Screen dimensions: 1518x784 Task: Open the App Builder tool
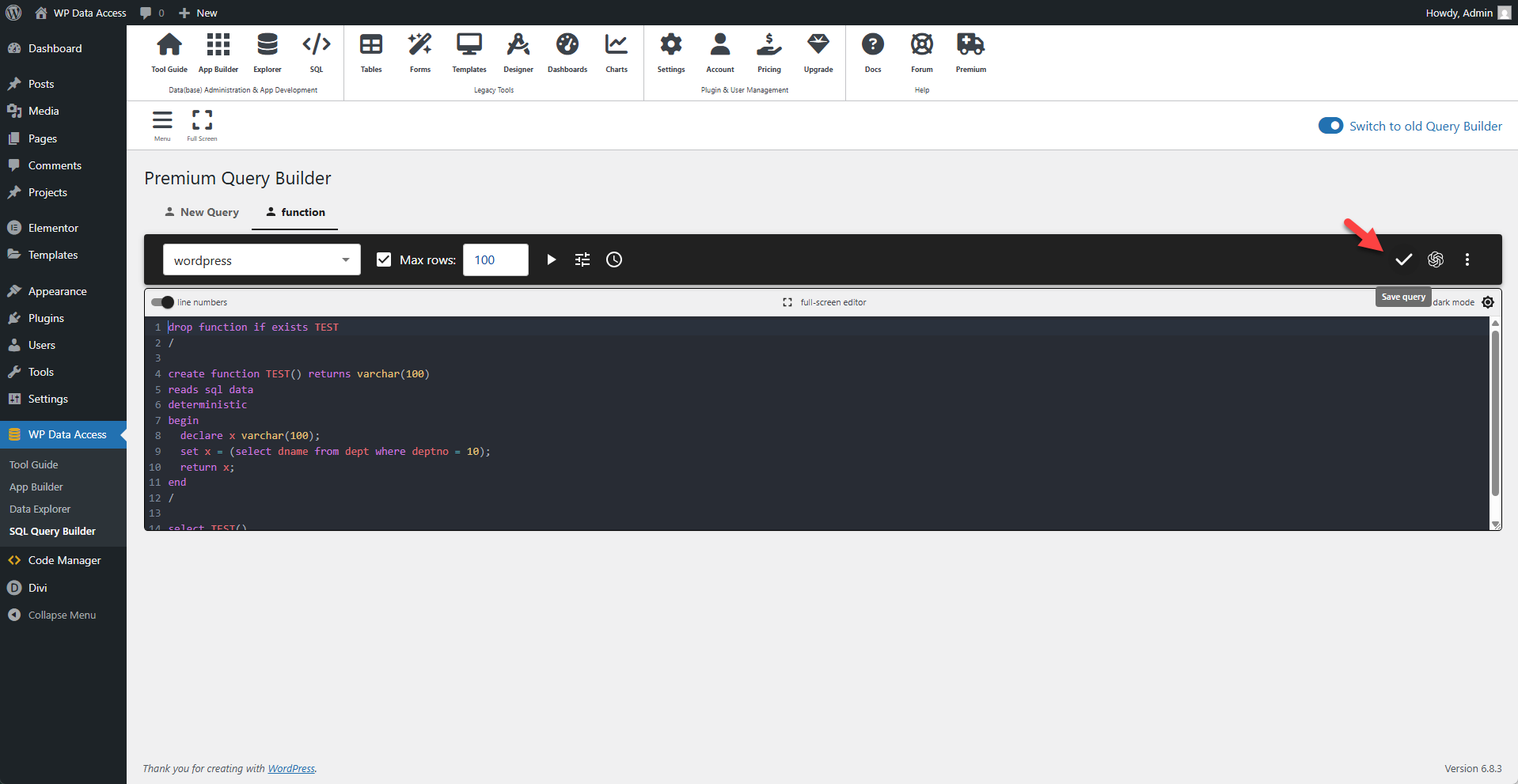point(218,51)
